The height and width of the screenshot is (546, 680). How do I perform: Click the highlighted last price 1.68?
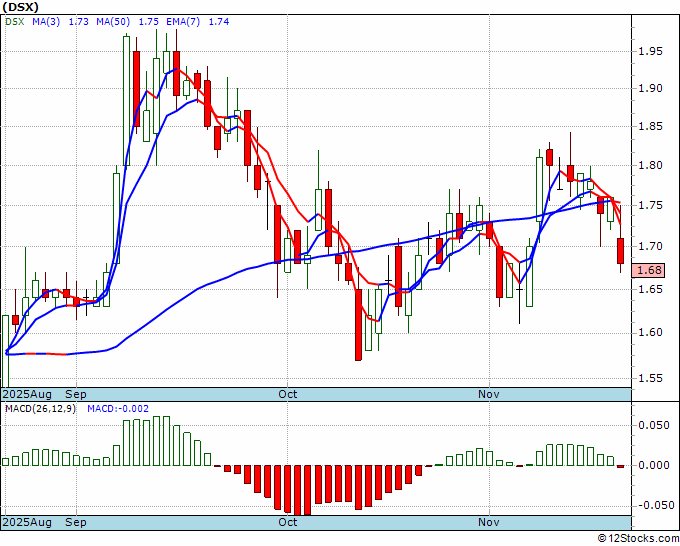click(648, 270)
